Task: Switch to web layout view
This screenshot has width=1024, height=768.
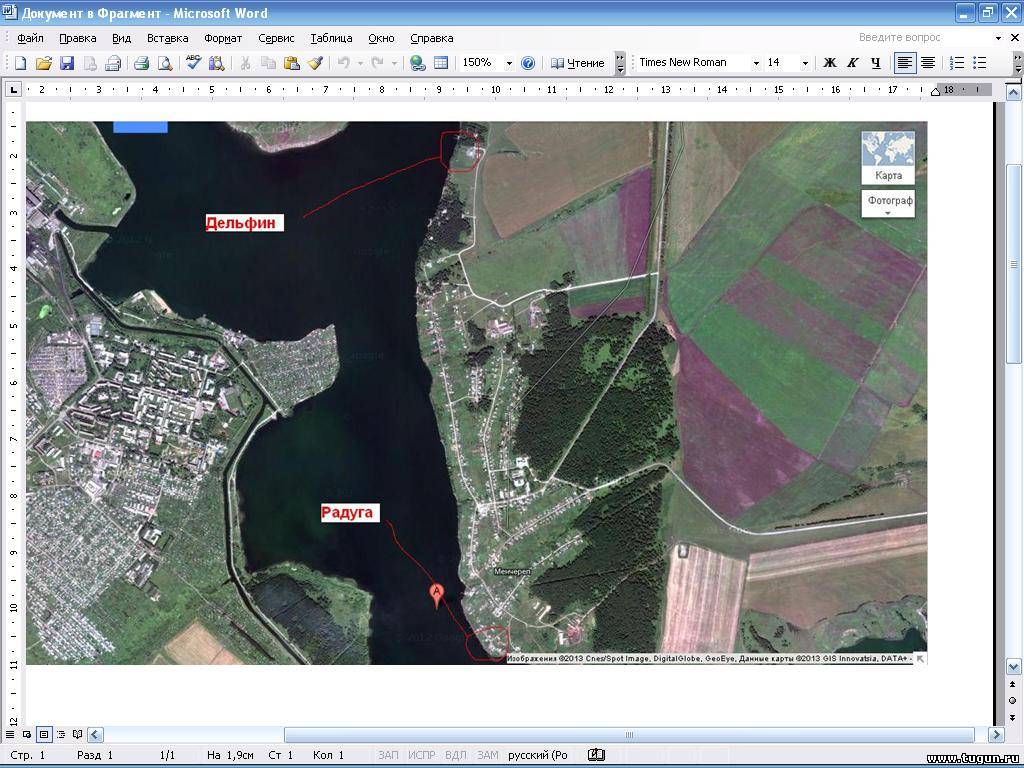Action: click(27, 735)
